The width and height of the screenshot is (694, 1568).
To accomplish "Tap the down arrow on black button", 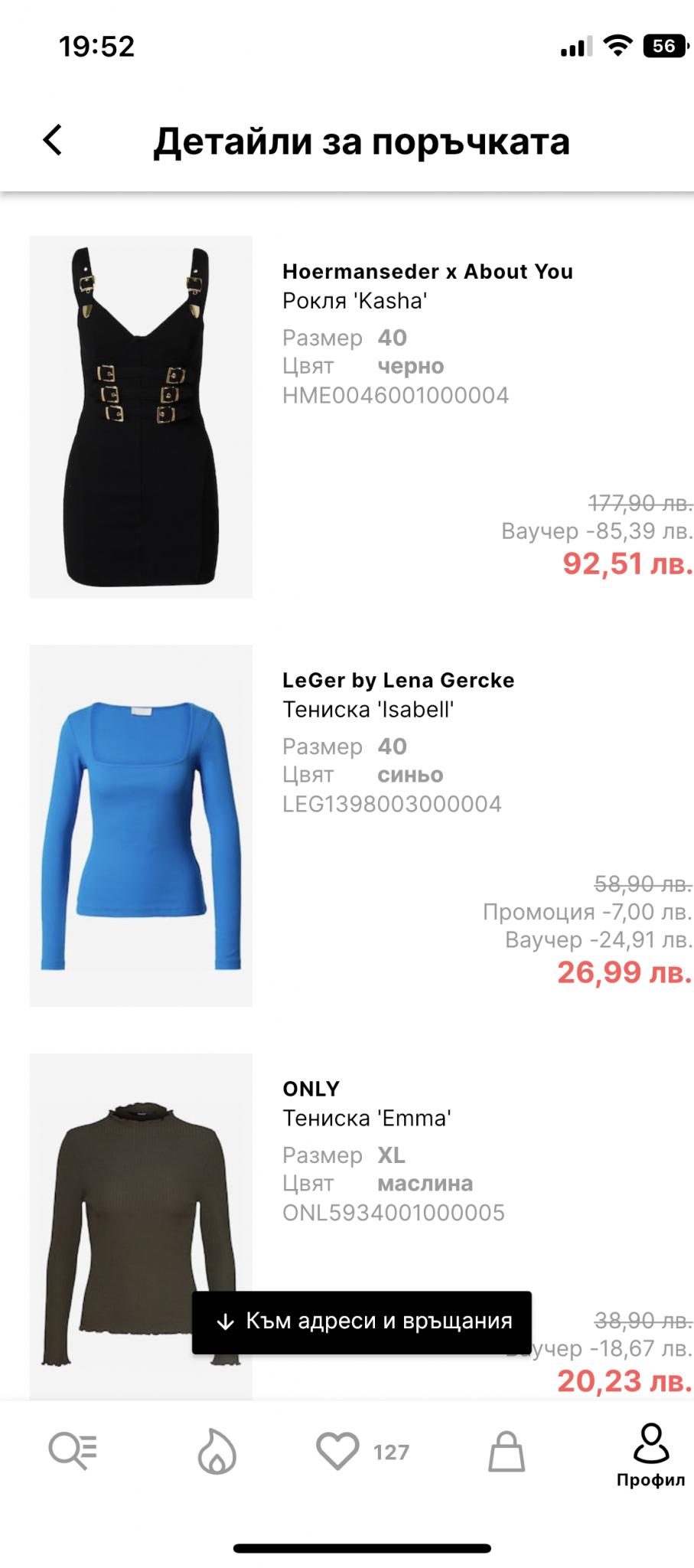I will (225, 1322).
